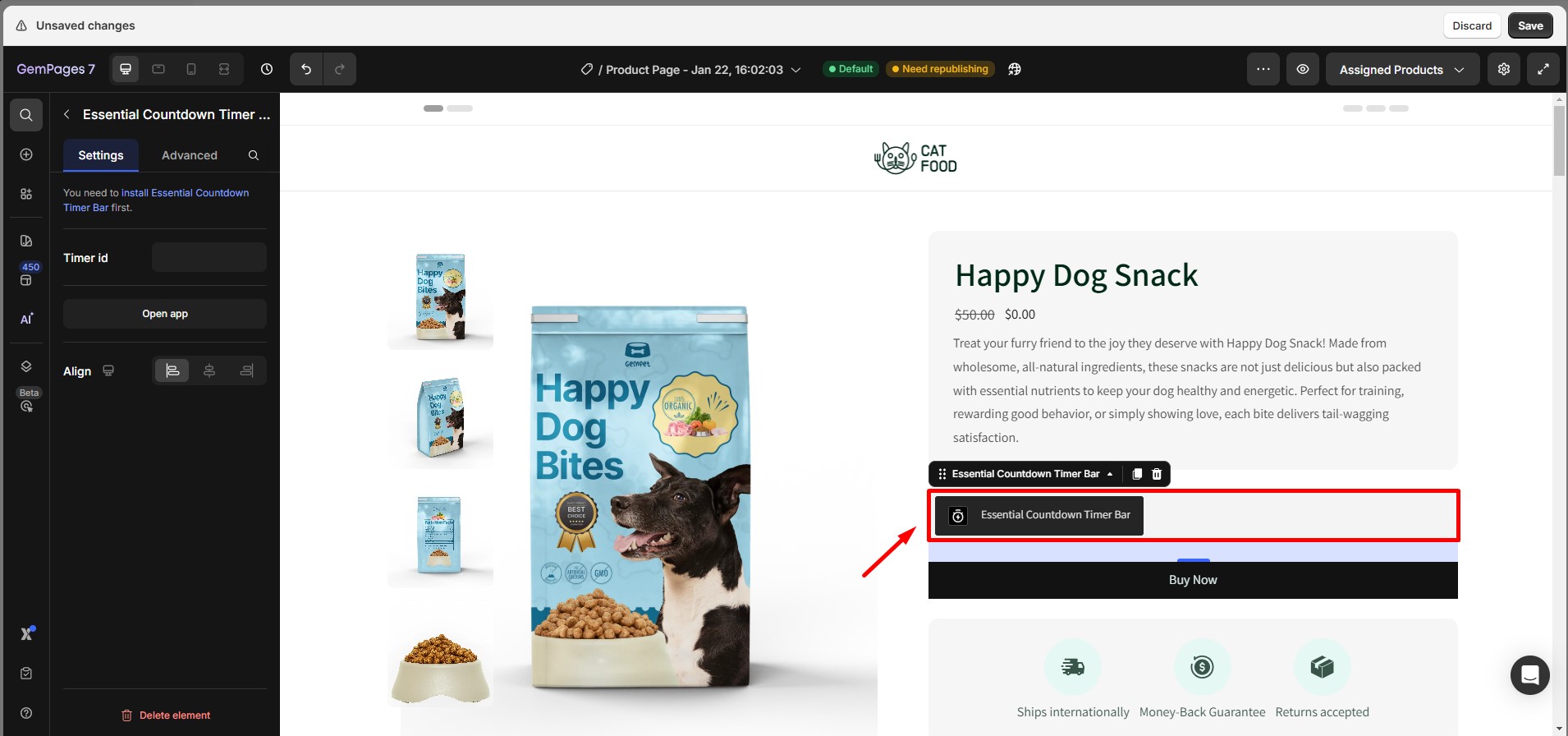
Task: Expand Assigned Products dropdown
Action: coord(1402,69)
